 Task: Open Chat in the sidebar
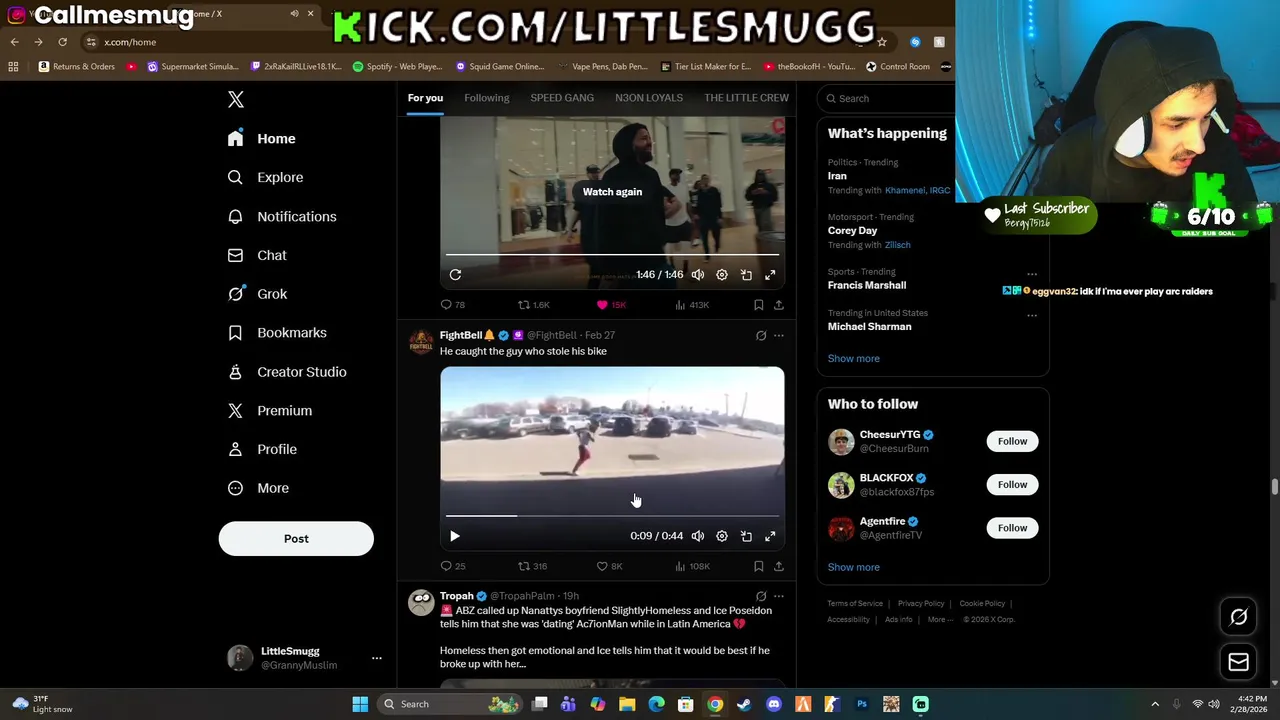(x=257, y=255)
